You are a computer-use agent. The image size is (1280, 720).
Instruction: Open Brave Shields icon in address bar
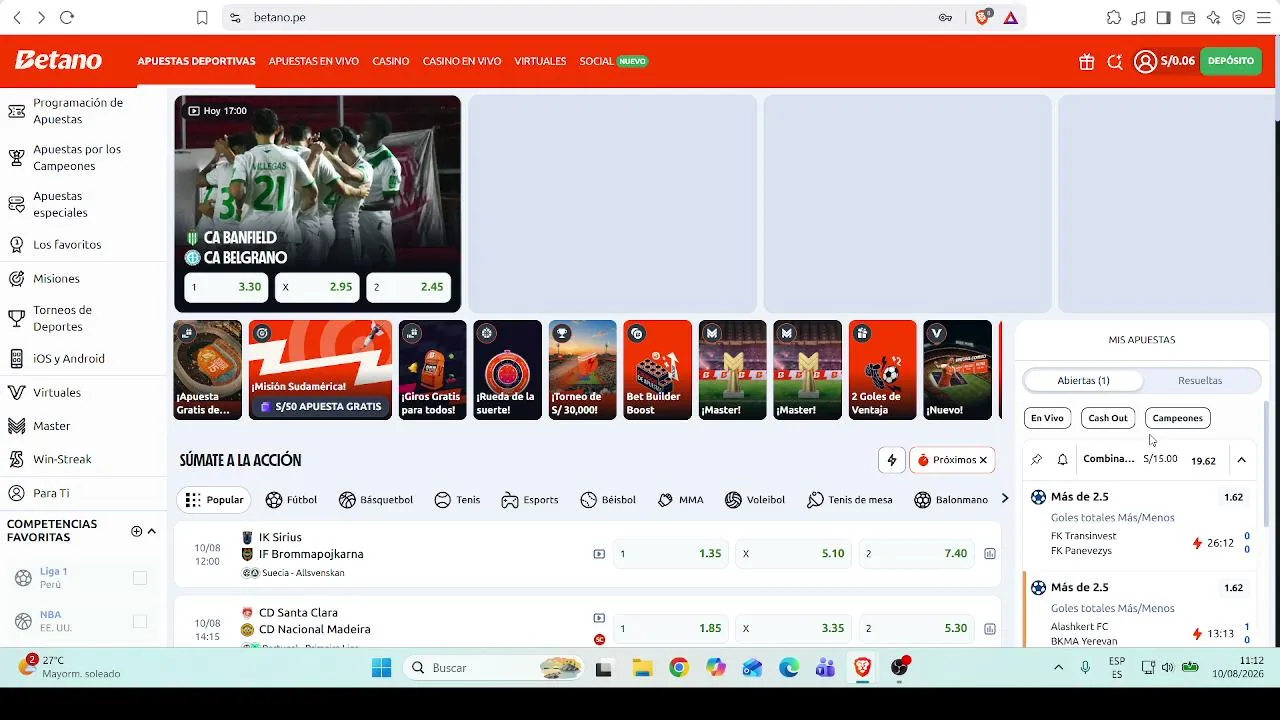click(982, 18)
